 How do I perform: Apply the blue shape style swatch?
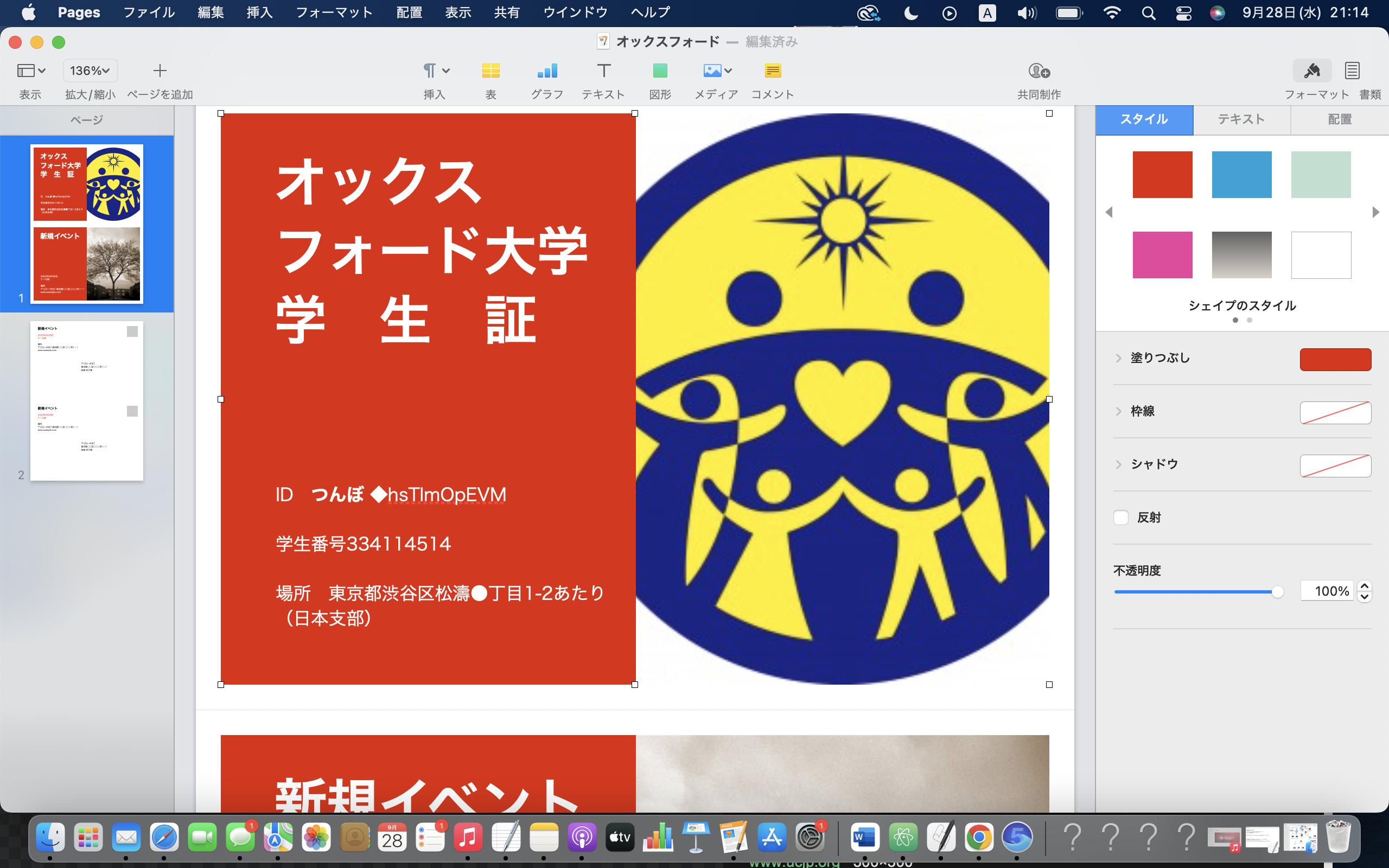(1241, 175)
